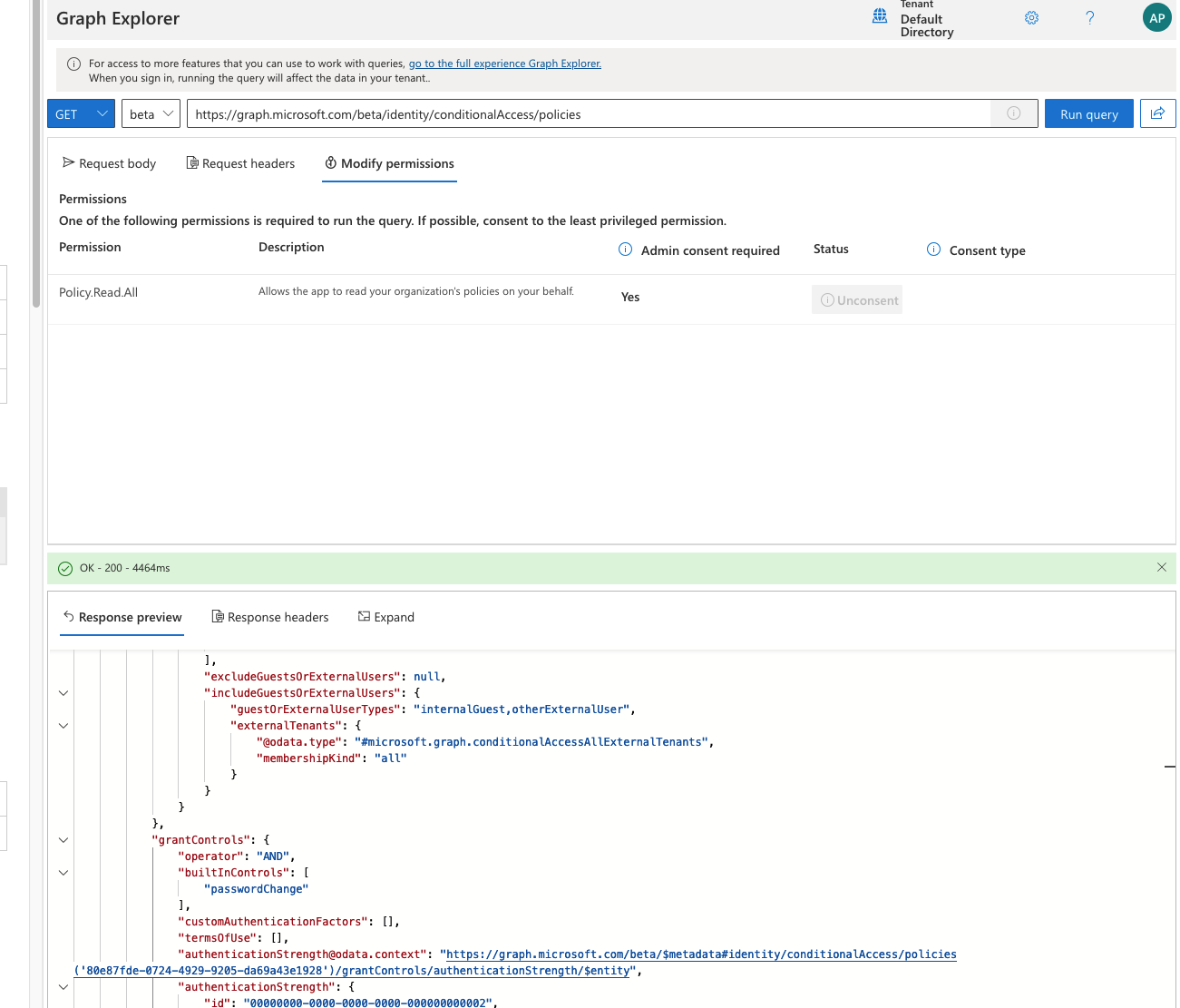1180x1008 pixels.
Task: Open the settings gear menu
Action: coord(1031,17)
